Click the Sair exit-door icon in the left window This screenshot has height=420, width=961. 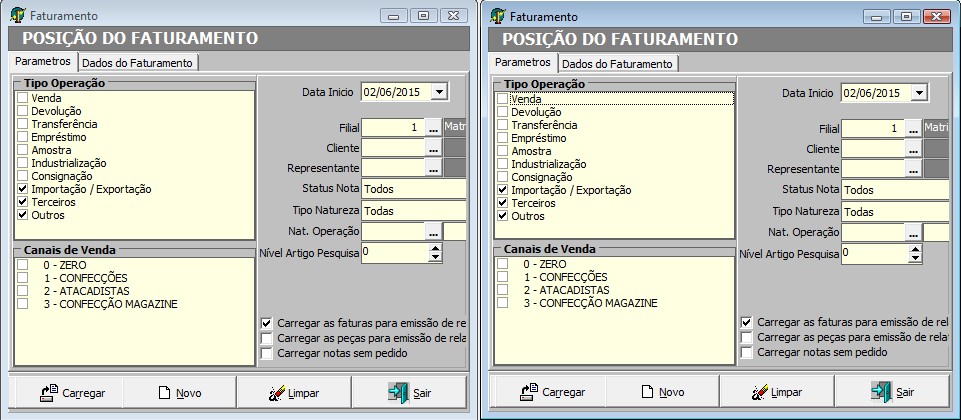tap(398, 392)
